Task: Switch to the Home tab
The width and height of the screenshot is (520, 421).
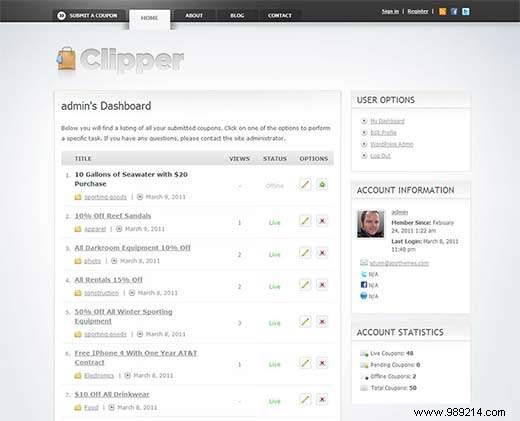Action: [149, 18]
